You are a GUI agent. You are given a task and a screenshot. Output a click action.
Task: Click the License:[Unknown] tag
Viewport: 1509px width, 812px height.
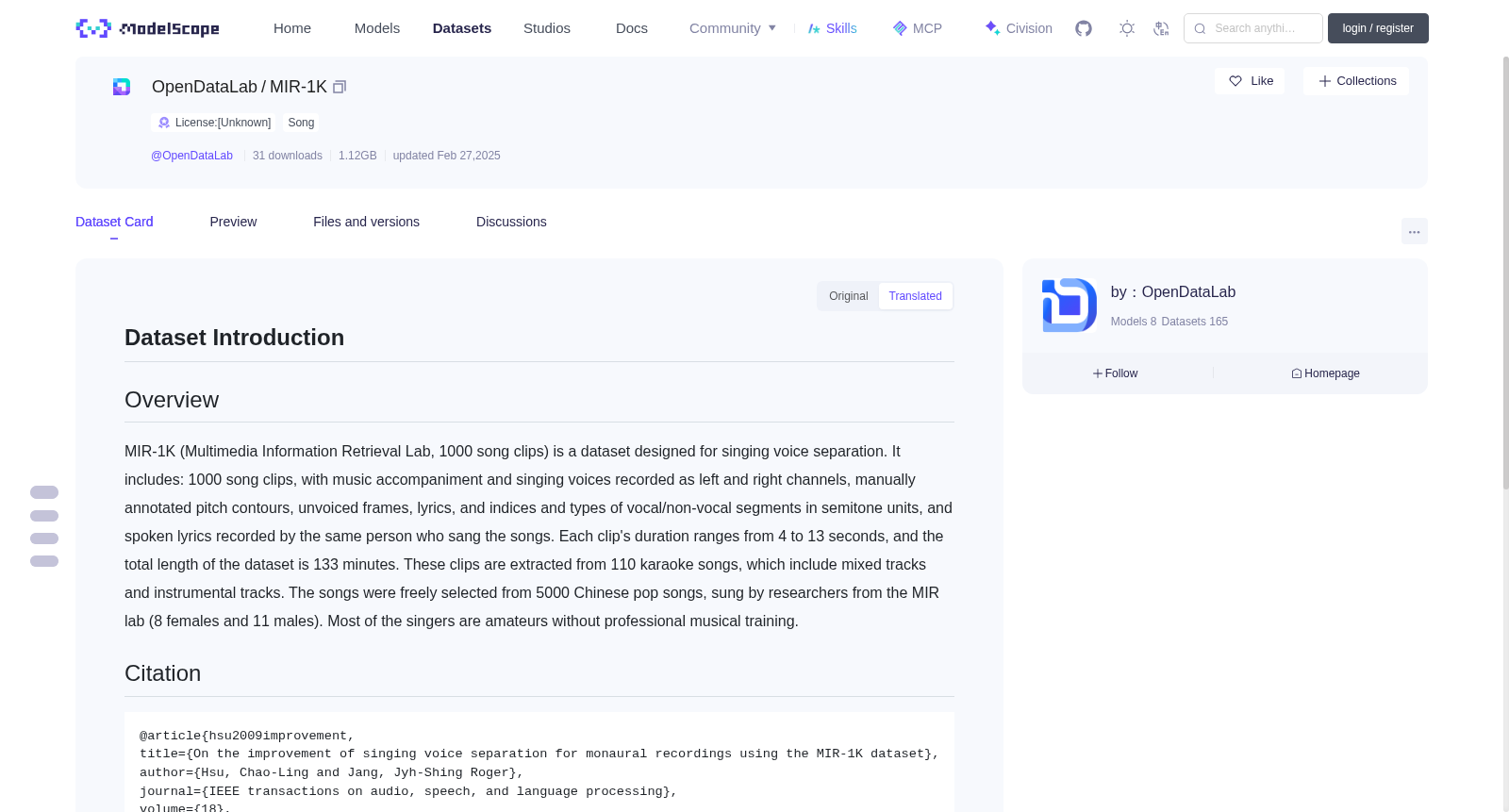click(x=214, y=123)
